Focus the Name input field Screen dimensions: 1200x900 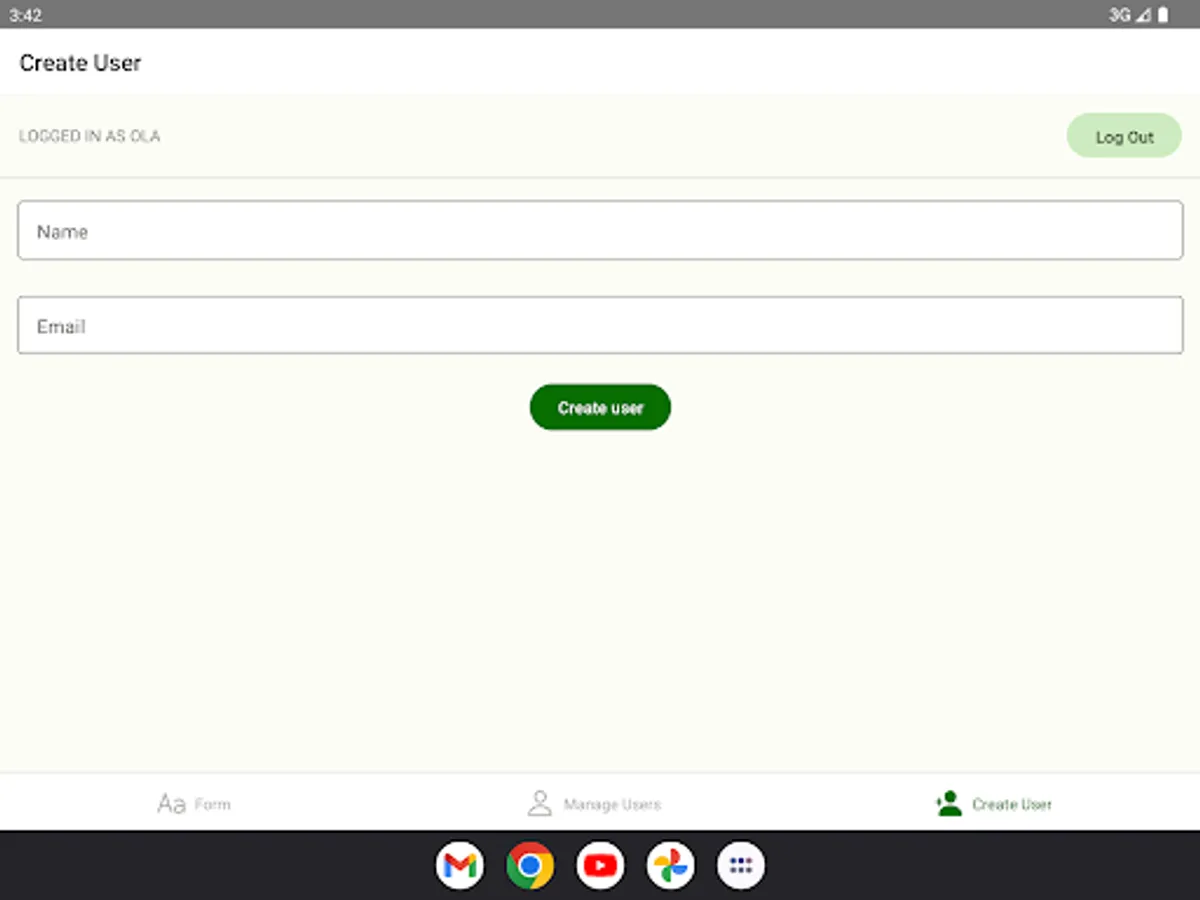600,231
